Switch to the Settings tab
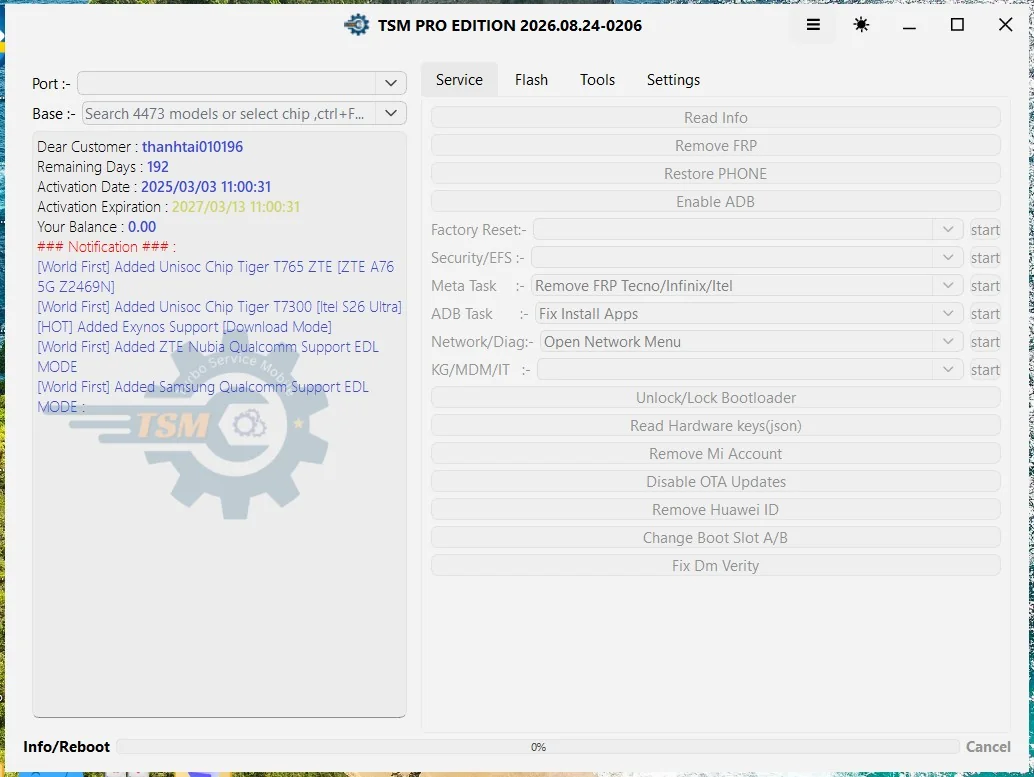The width and height of the screenshot is (1034, 777). (x=673, y=80)
